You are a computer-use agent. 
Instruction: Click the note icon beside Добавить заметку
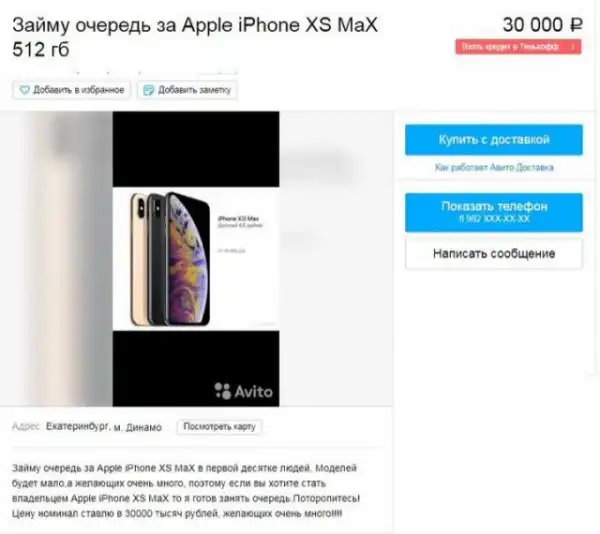[x=148, y=90]
